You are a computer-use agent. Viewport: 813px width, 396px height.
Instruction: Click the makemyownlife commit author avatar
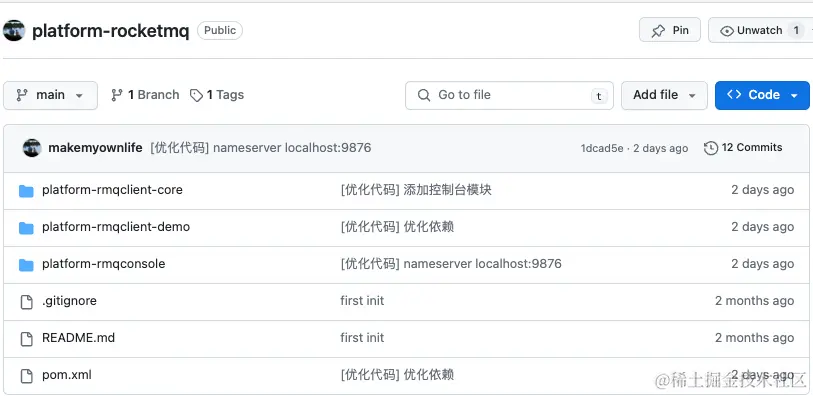32,148
